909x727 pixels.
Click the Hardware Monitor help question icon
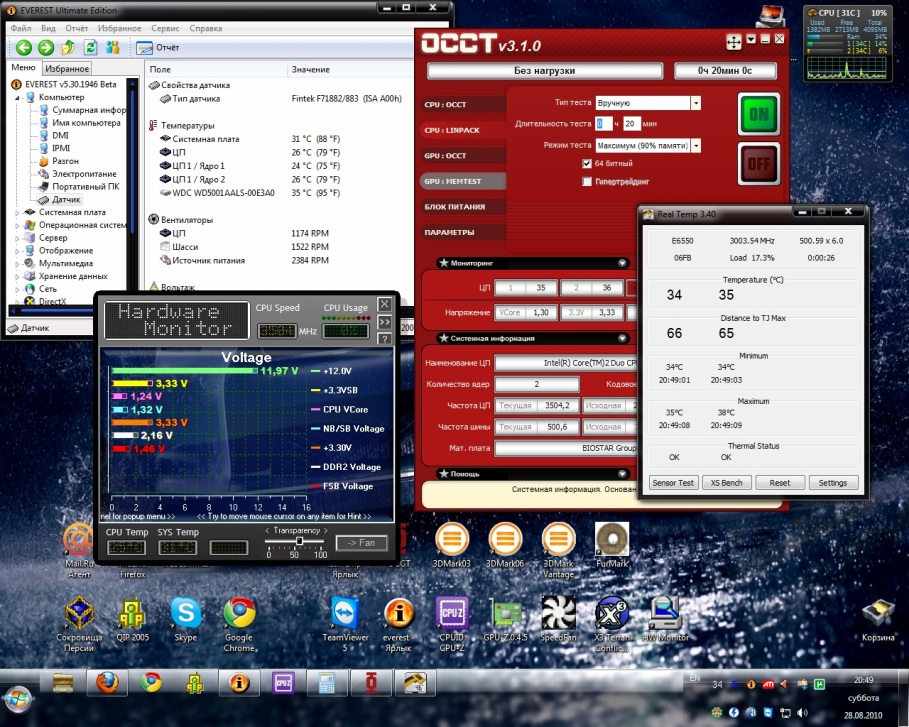coord(384,338)
